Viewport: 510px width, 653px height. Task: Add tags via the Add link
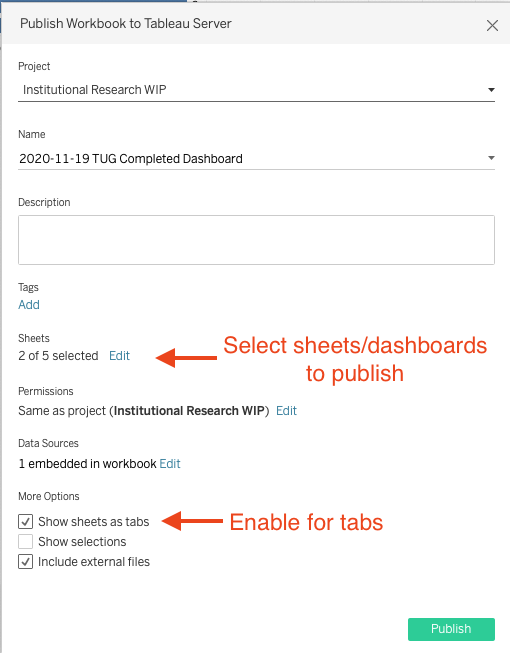[29, 305]
